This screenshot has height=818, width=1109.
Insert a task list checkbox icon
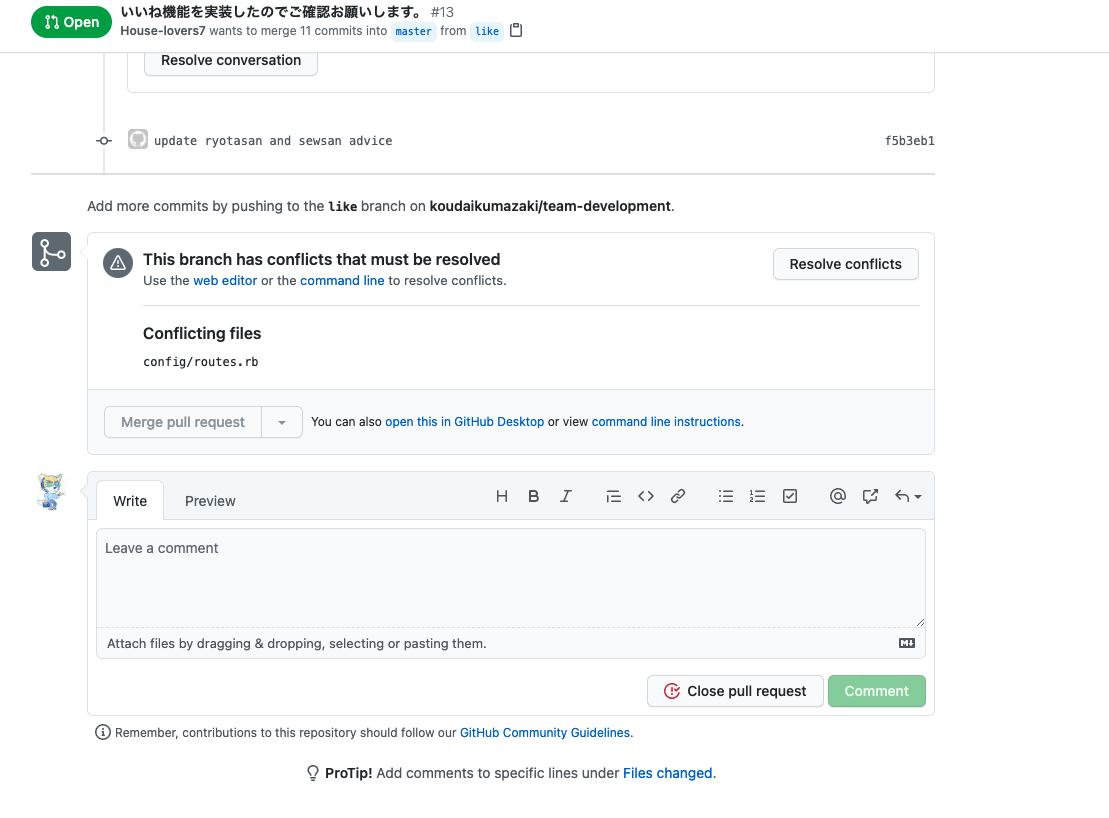pyautogui.click(x=790, y=496)
